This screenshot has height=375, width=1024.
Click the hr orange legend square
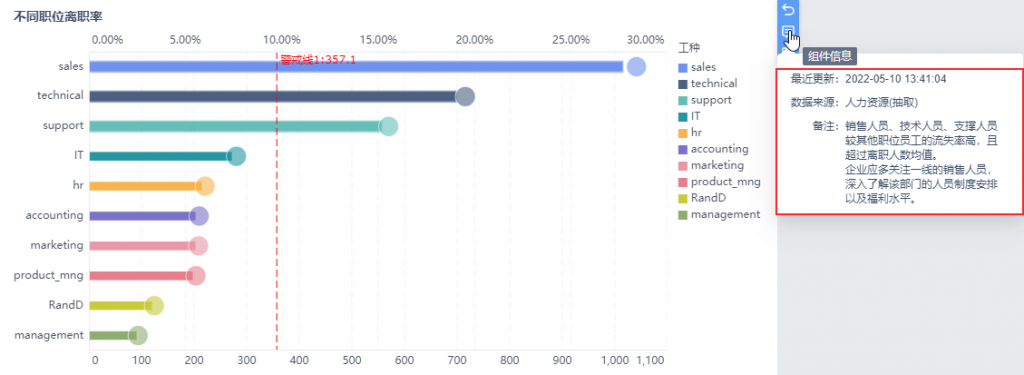pos(683,133)
